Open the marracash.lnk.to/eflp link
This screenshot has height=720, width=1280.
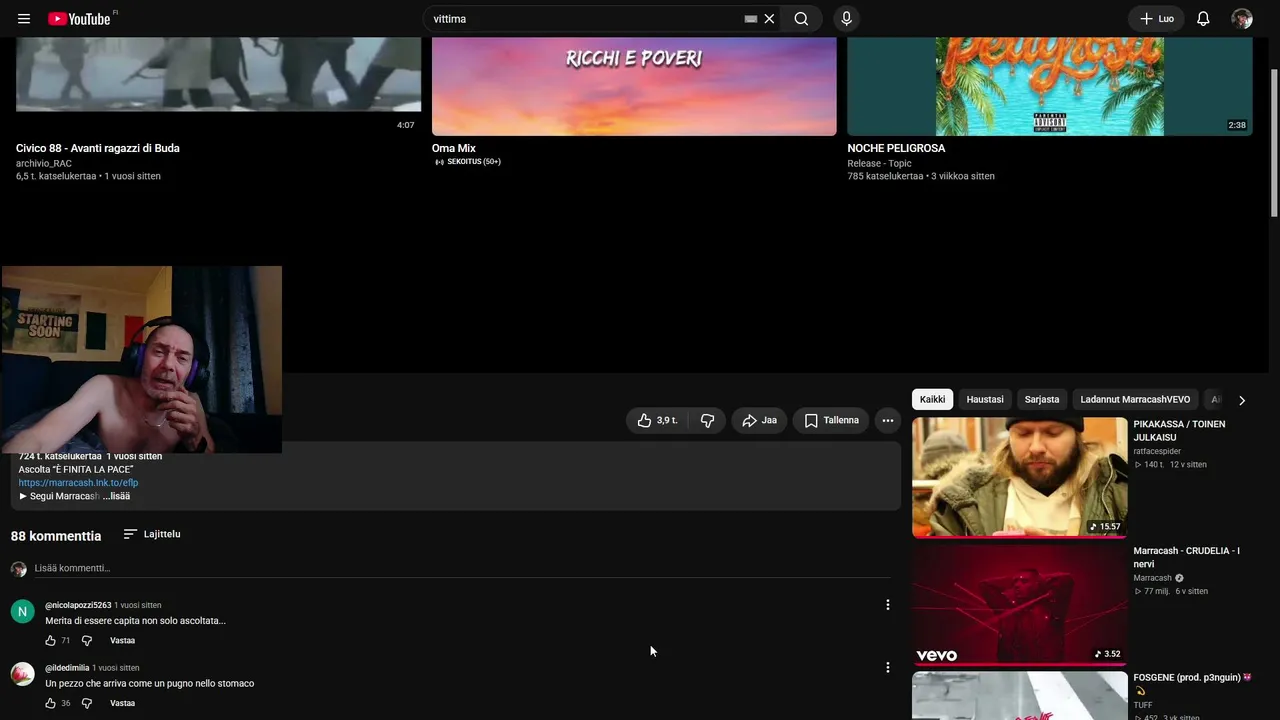[78, 483]
